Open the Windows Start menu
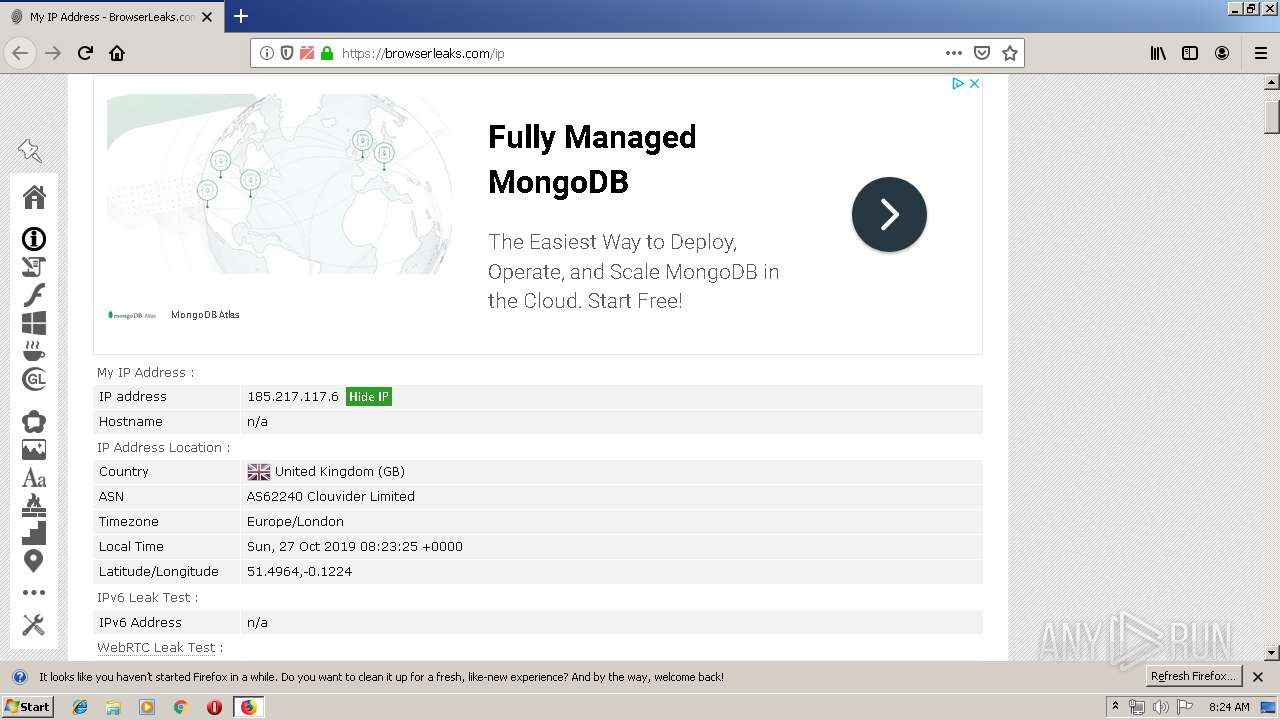1280x720 pixels. tap(28, 706)
